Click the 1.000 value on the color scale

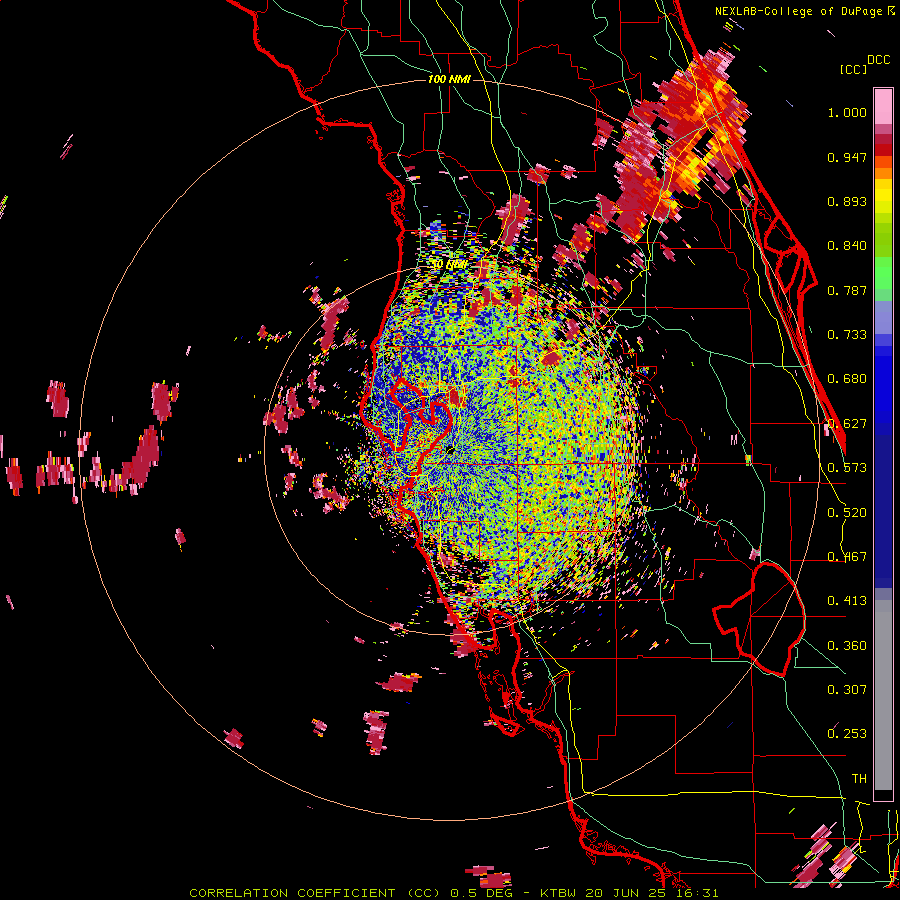(847, 112)
